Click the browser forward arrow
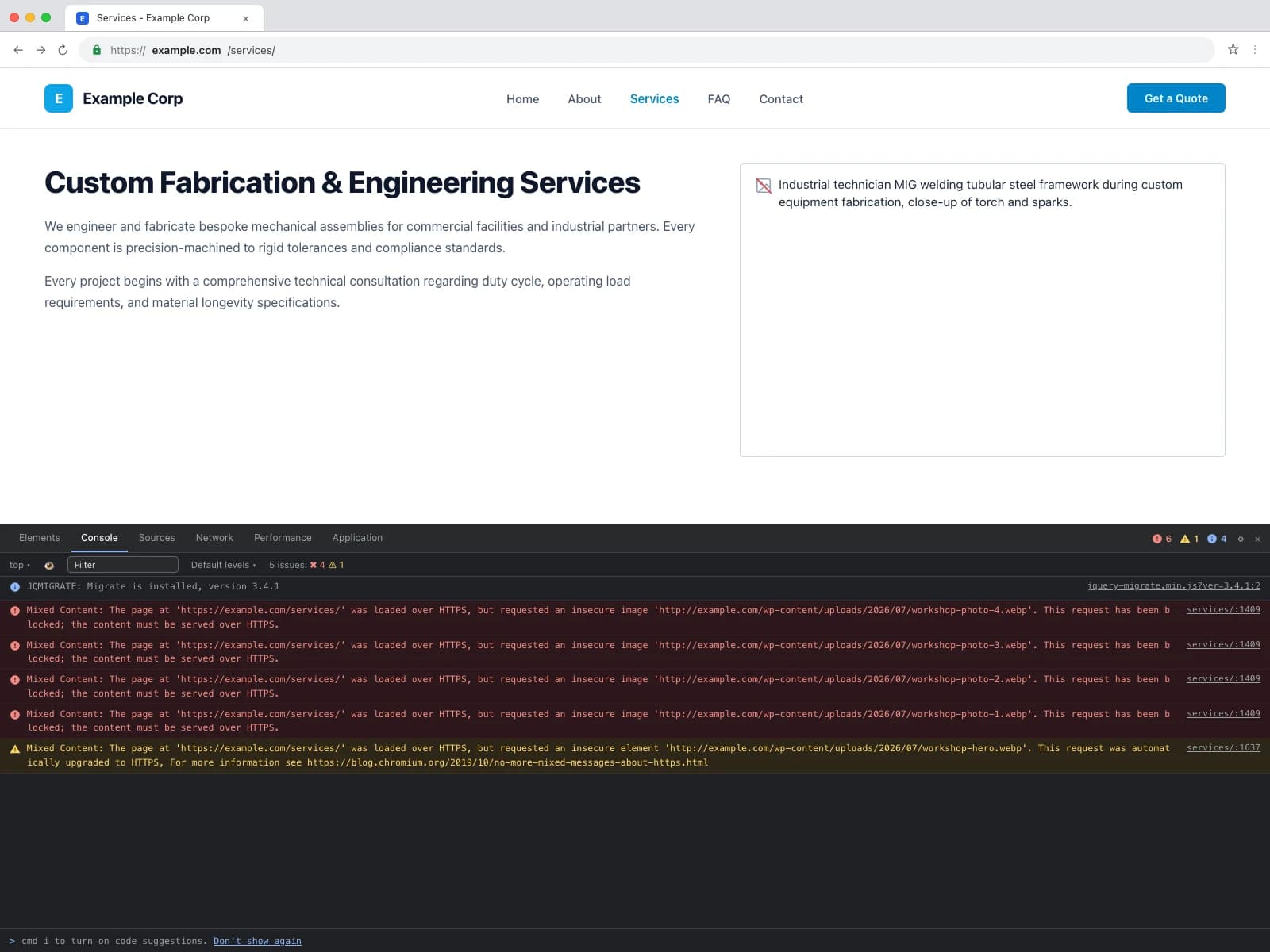Screen dimensions: 1270x952 [x=40, y=50]
